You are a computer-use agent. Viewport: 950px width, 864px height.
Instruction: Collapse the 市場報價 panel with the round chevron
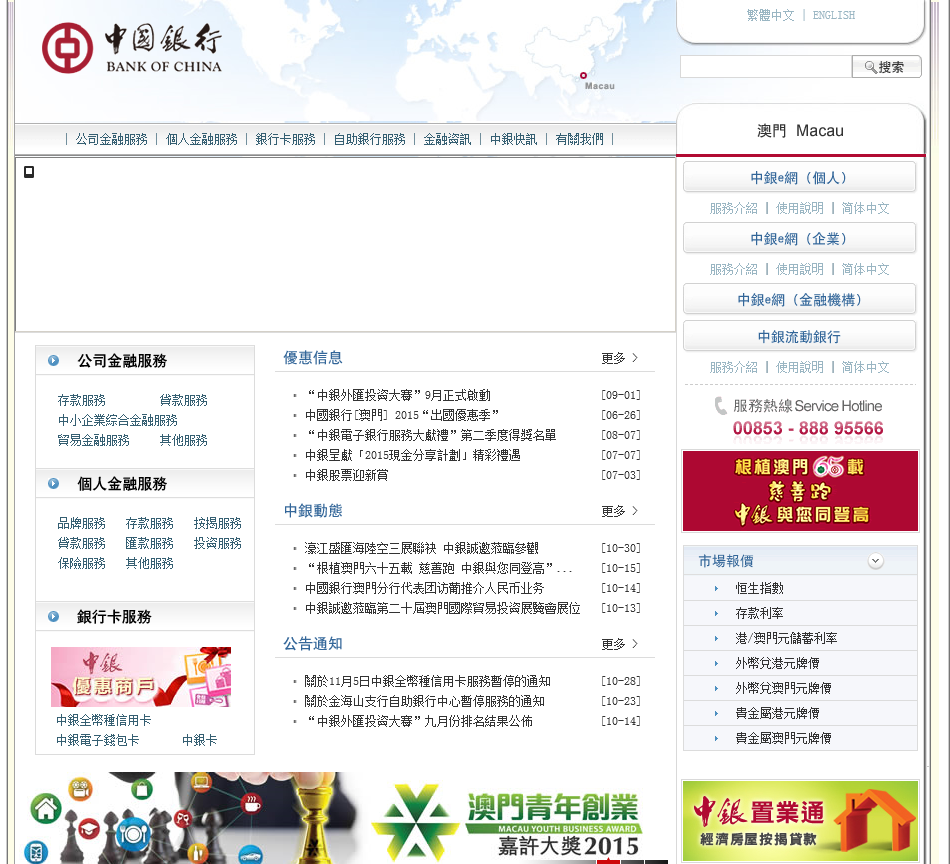click(x=875, y=561)
